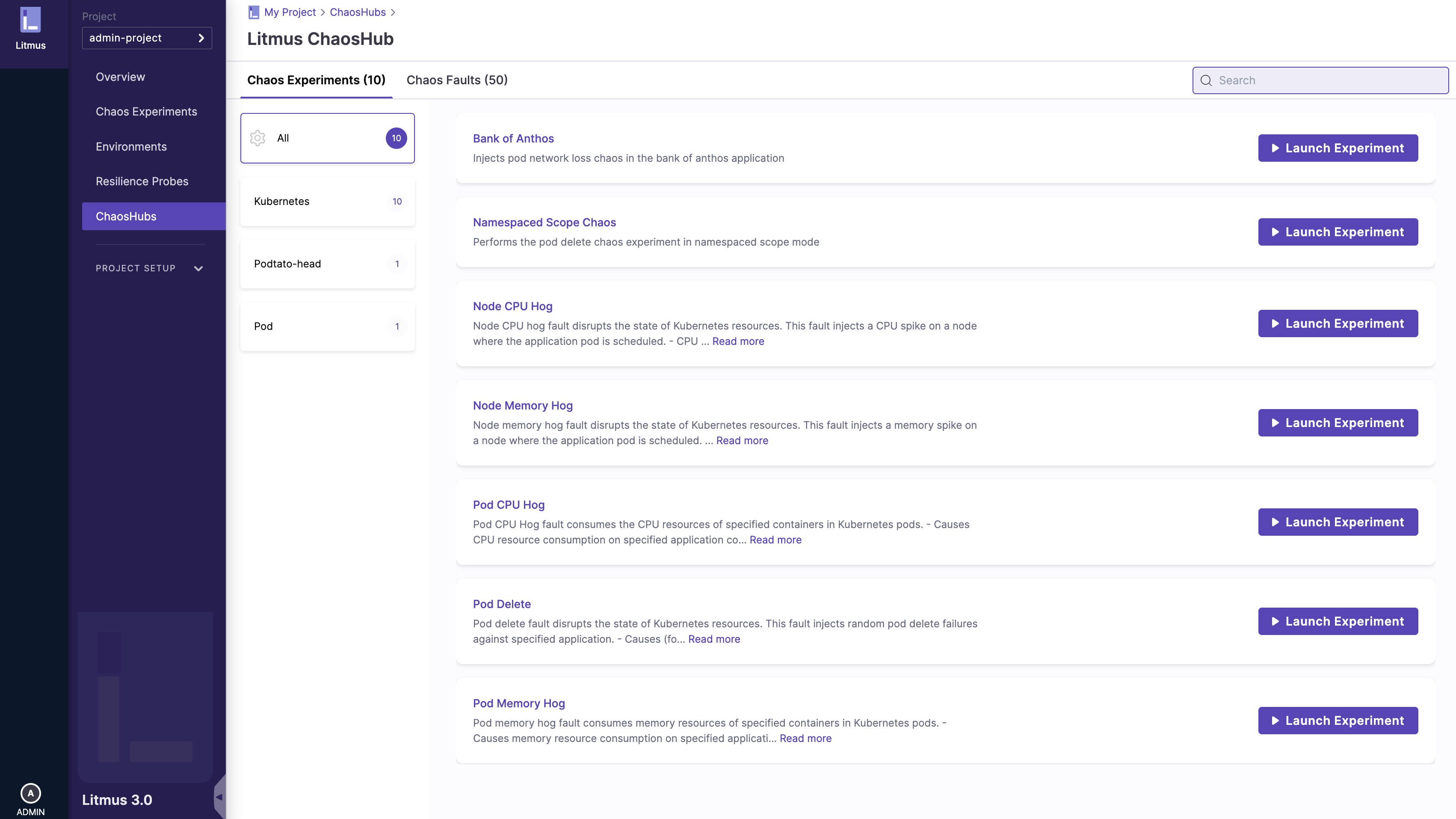Collapse the sidebar with the arrow handle

point(219,797)
